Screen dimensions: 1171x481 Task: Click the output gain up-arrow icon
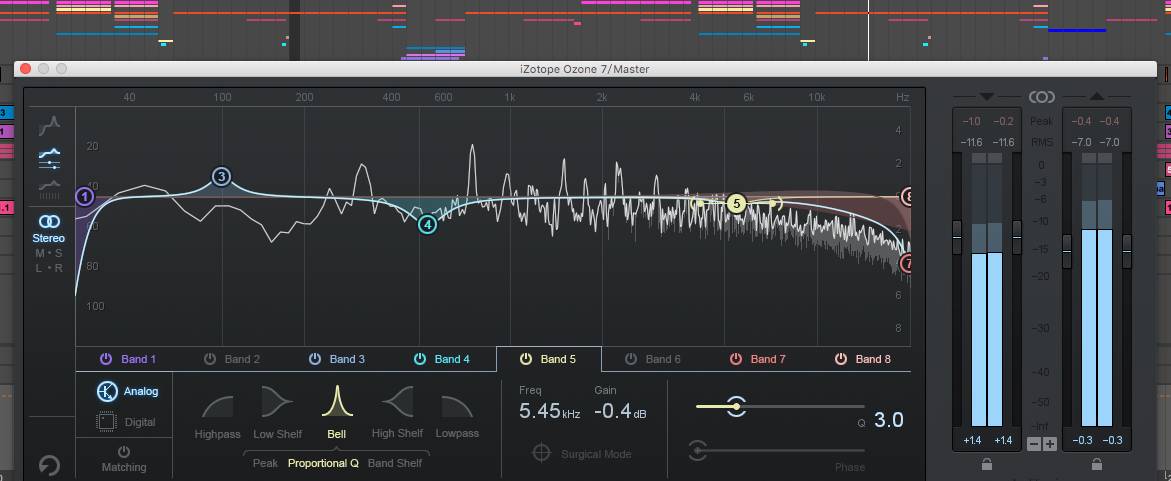point(1096,96)
